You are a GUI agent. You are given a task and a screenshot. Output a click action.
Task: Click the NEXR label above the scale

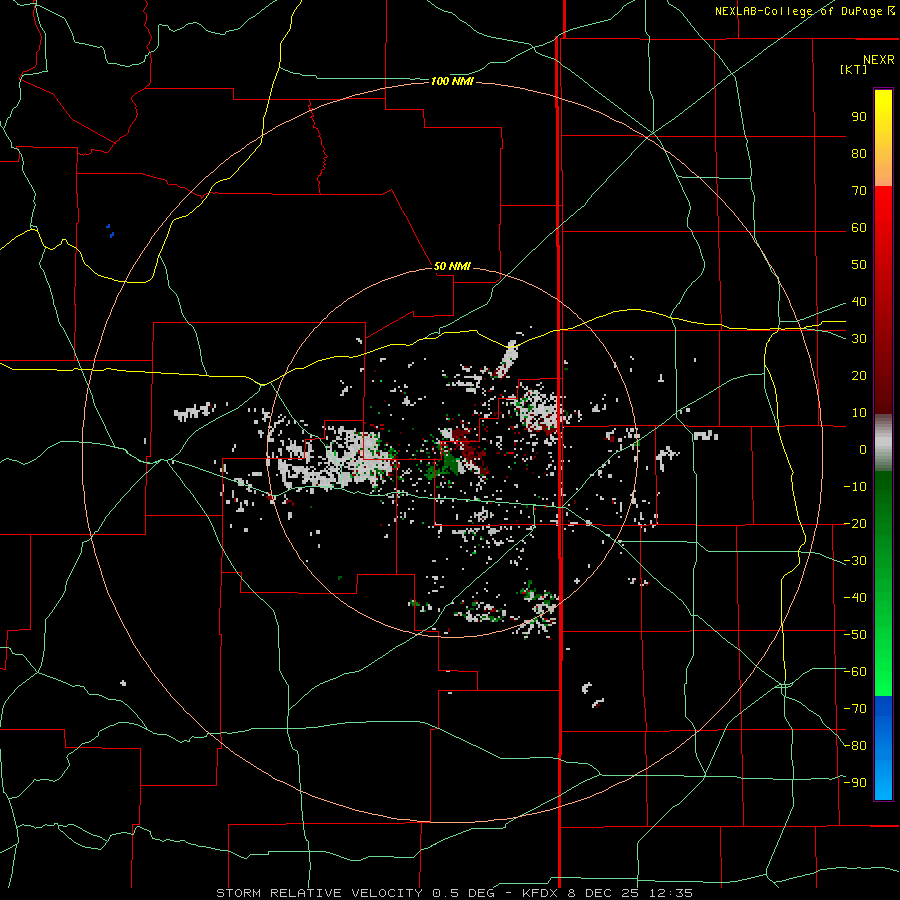point(878,60)
